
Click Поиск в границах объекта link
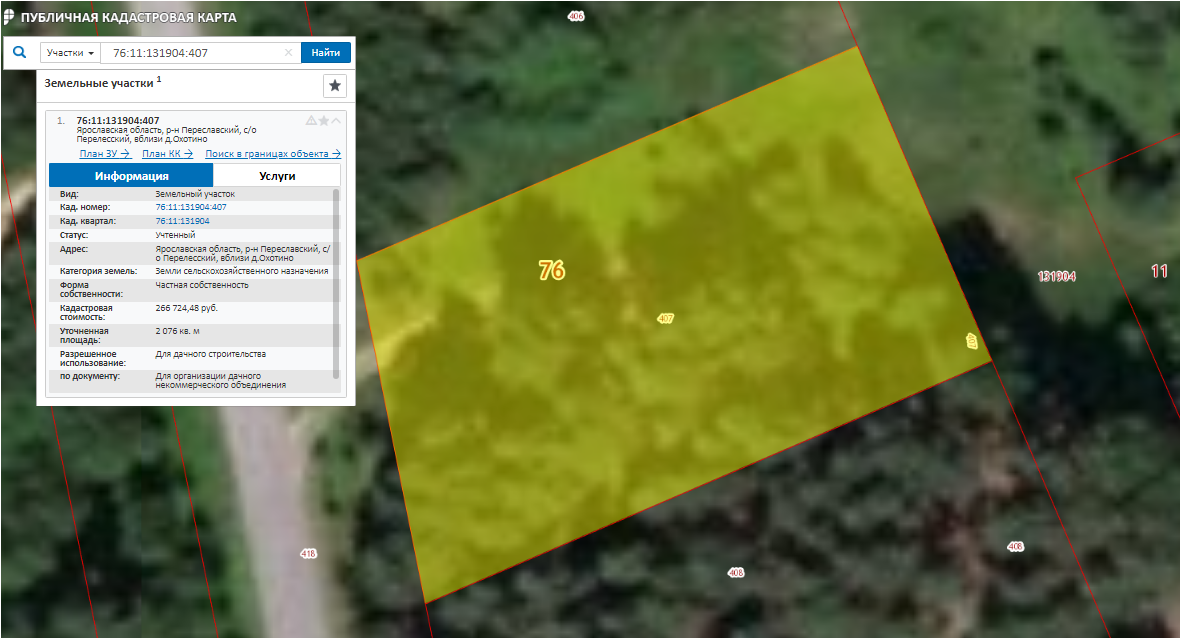(273, 154)
